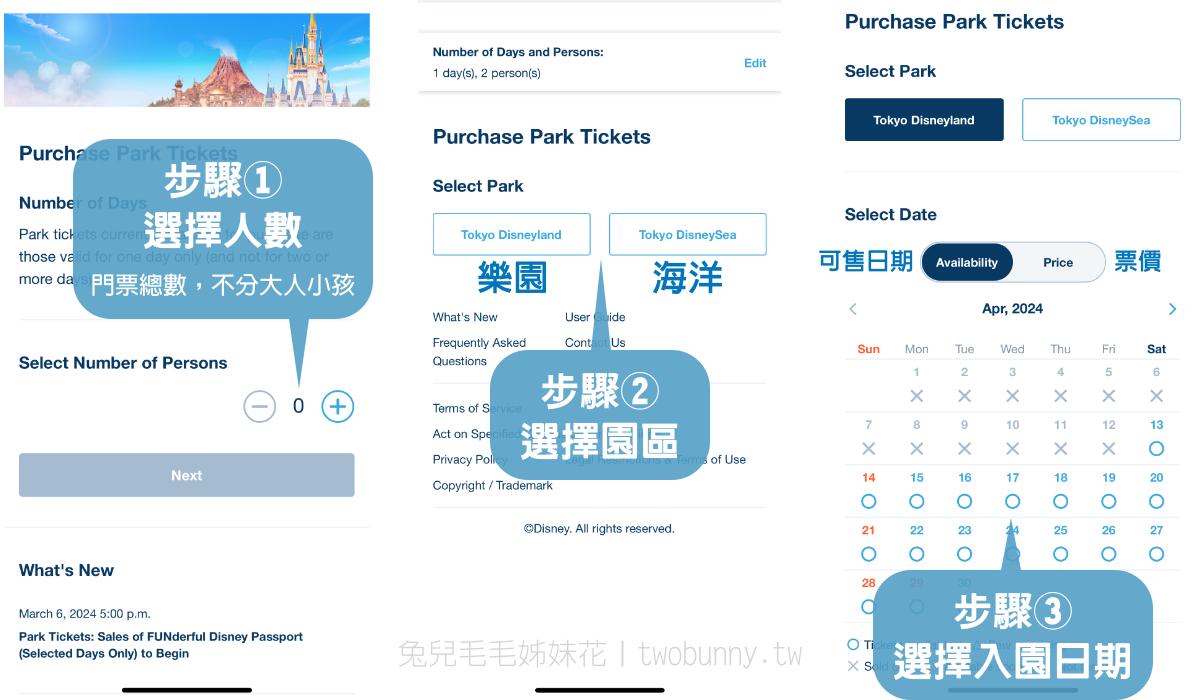Go to previous month with left chevron
The width and height of the screenshot is (1200, 700).
click(x=853, y=309)
